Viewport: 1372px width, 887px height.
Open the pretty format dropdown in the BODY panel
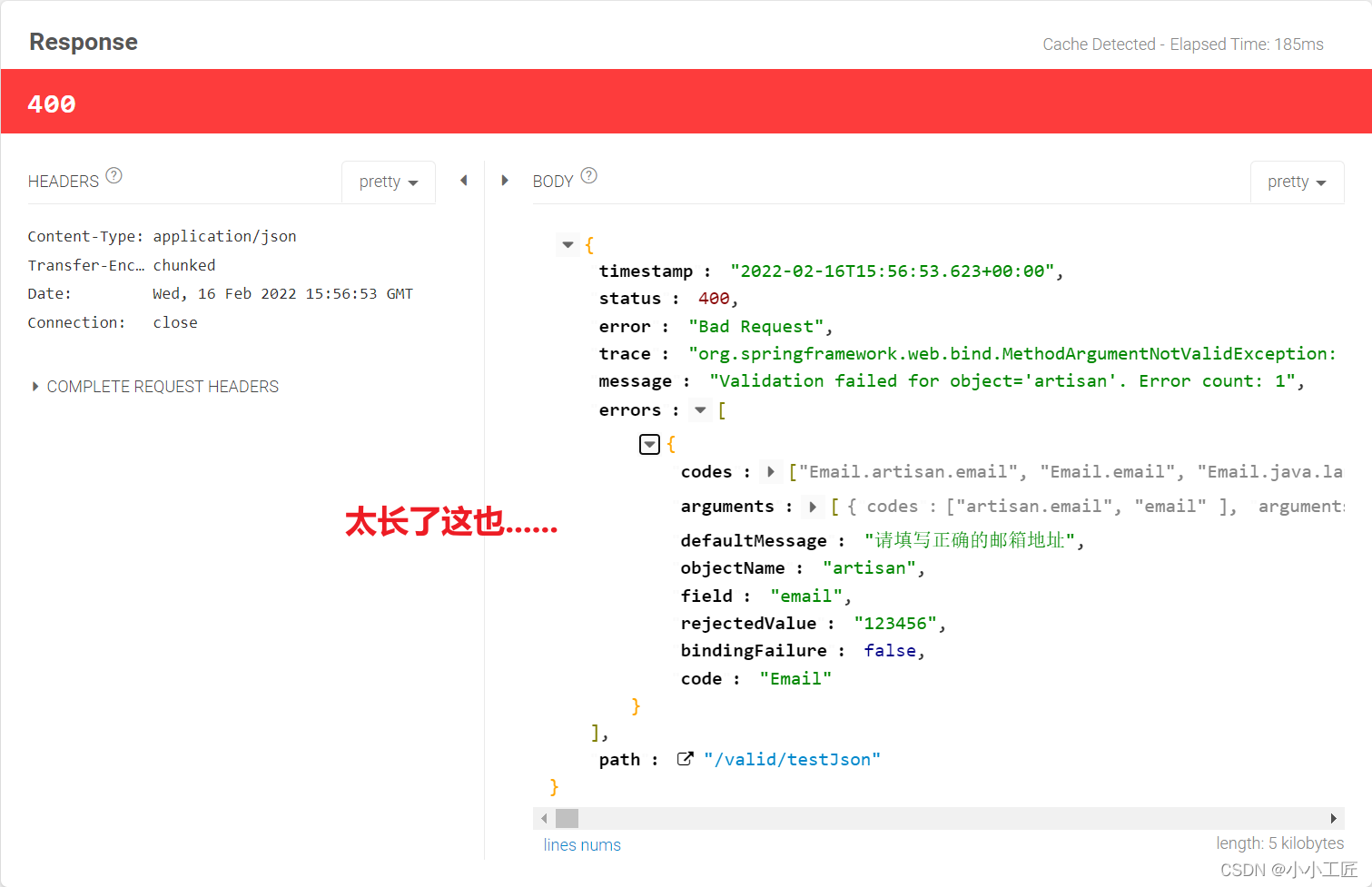(x=1297, y=182)
